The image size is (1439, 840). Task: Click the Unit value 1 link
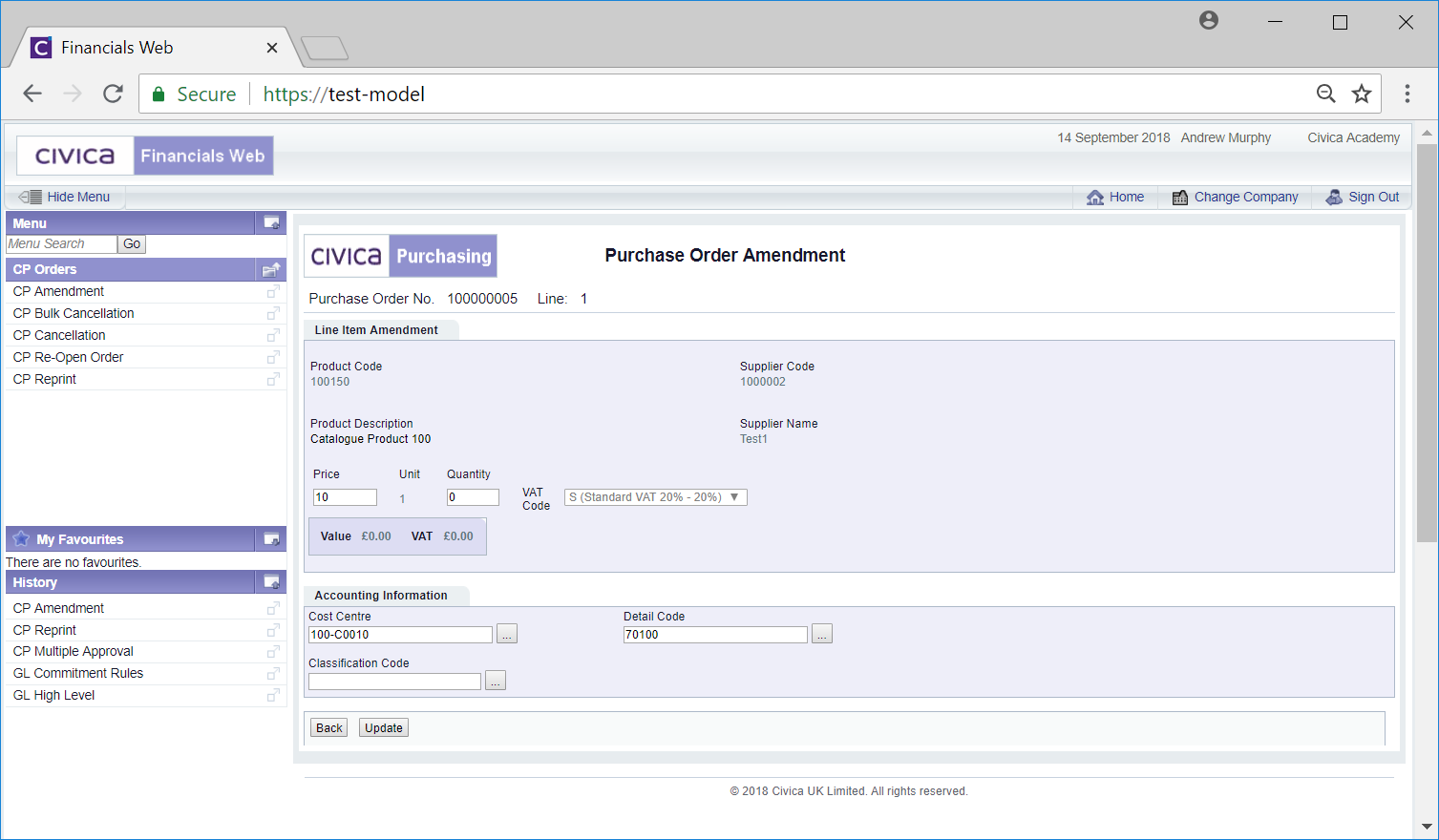click(x=402, y=498)
